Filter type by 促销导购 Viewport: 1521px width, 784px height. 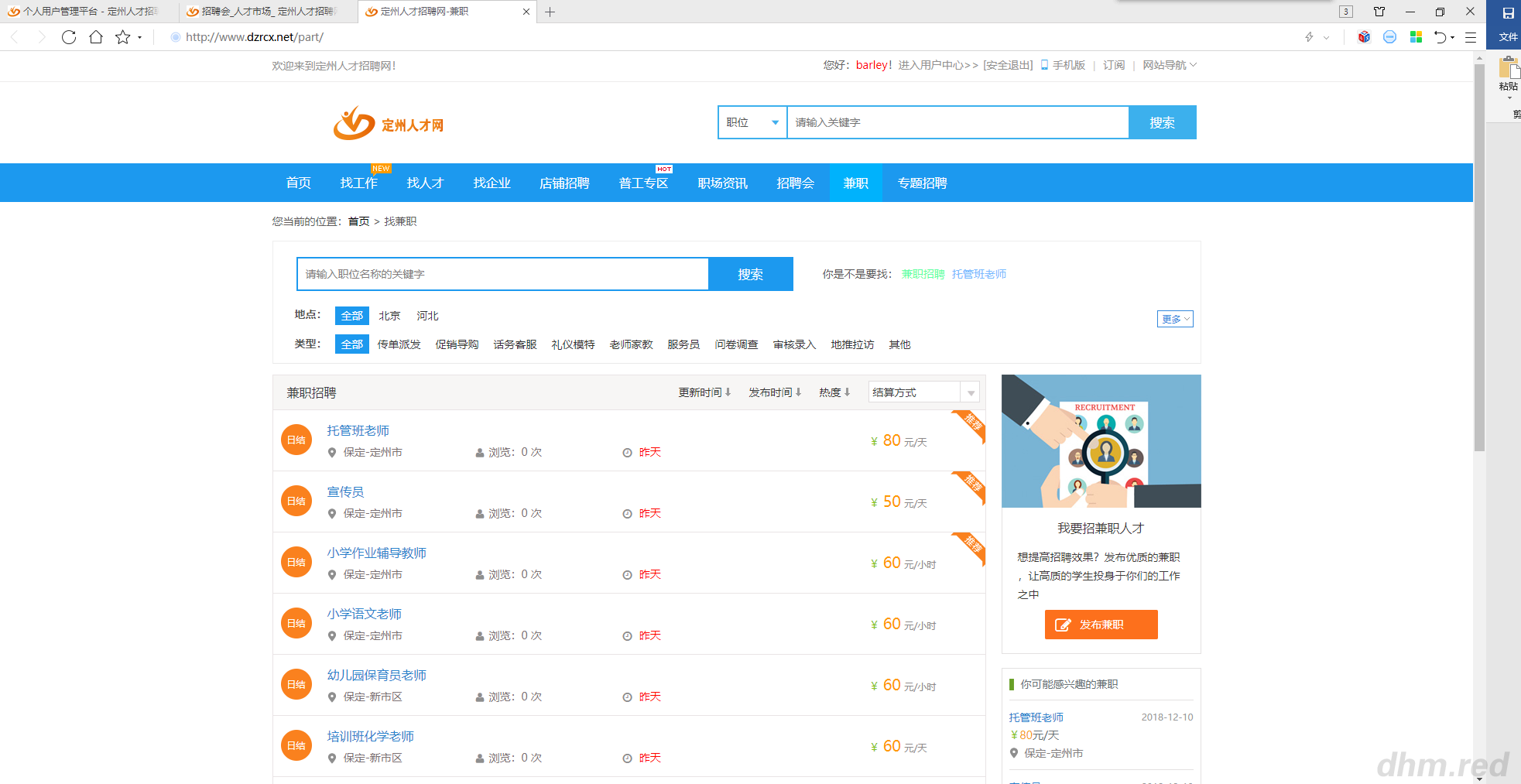coord(457,344)
